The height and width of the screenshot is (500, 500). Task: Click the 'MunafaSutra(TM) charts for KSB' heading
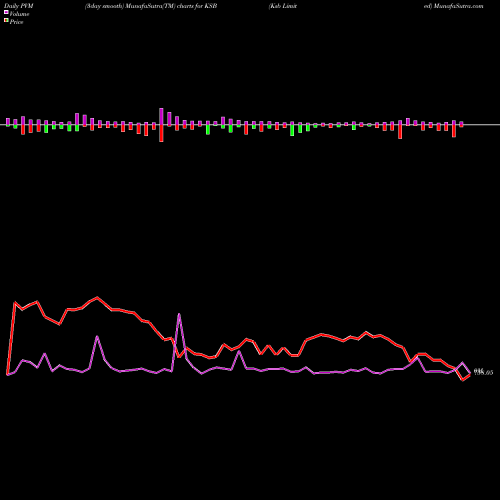pyautogui.click(x=171, y=6)
